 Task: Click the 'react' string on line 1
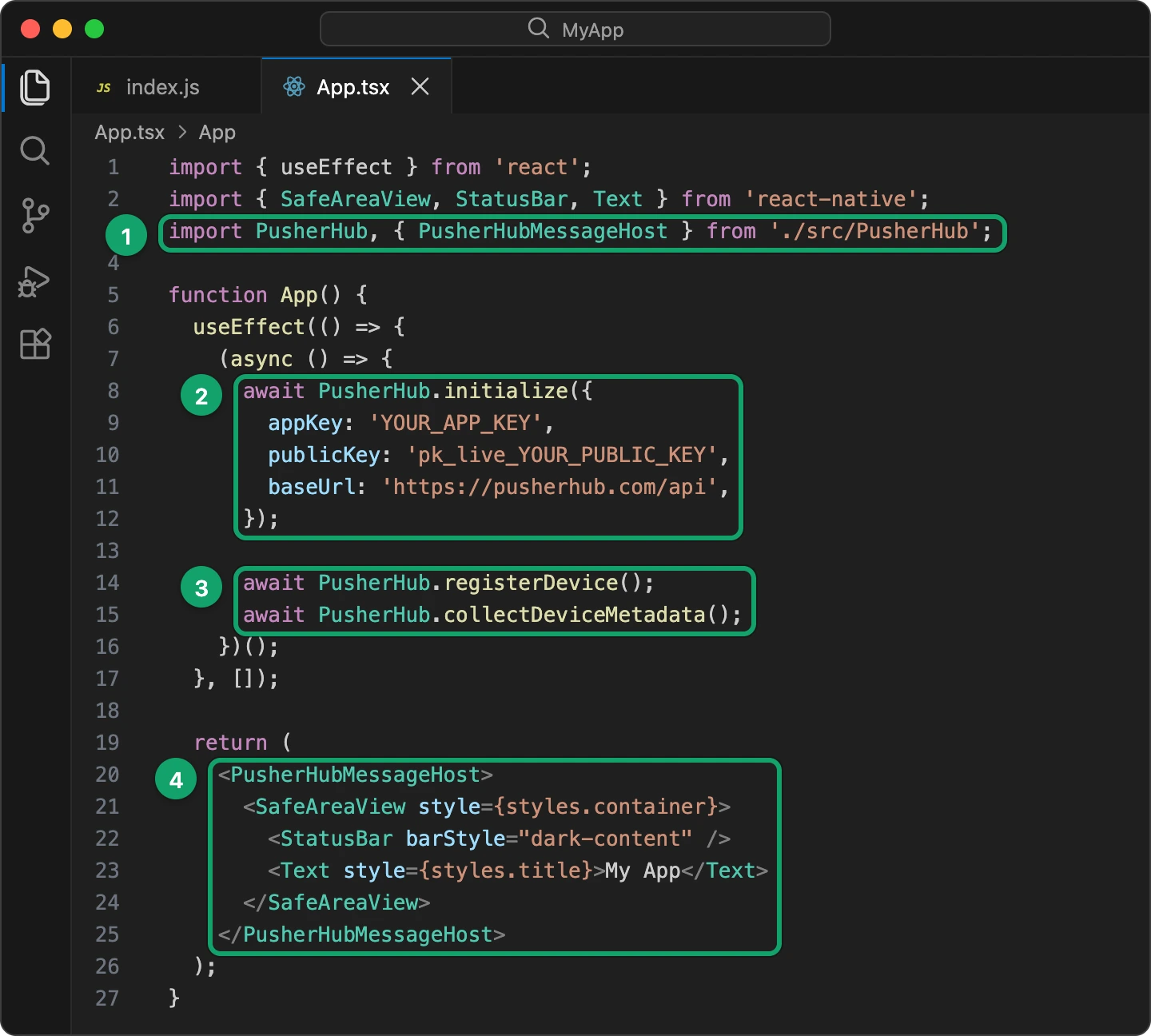(537, 167)
